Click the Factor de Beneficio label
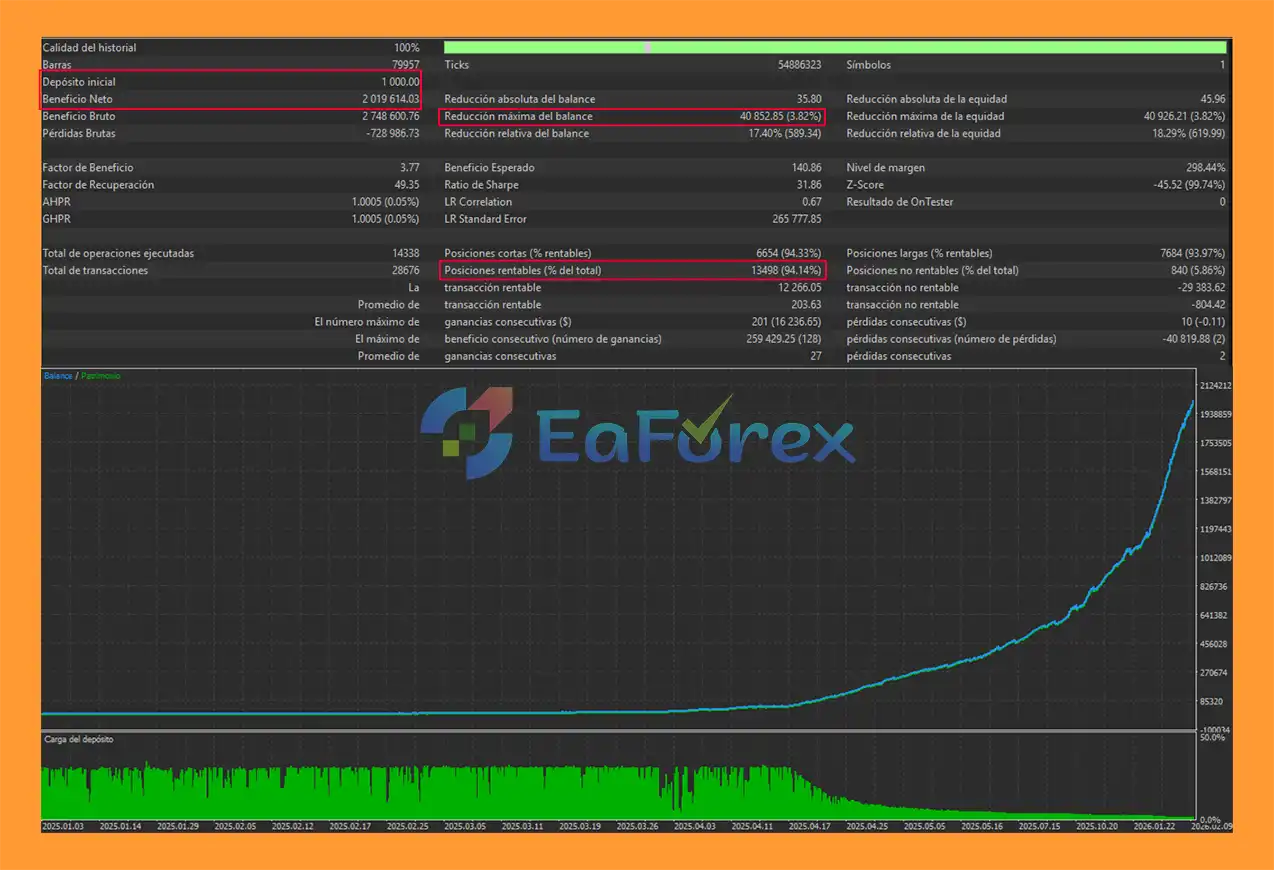The height and width of the screenshot is (870, 1274). (88, 168)
